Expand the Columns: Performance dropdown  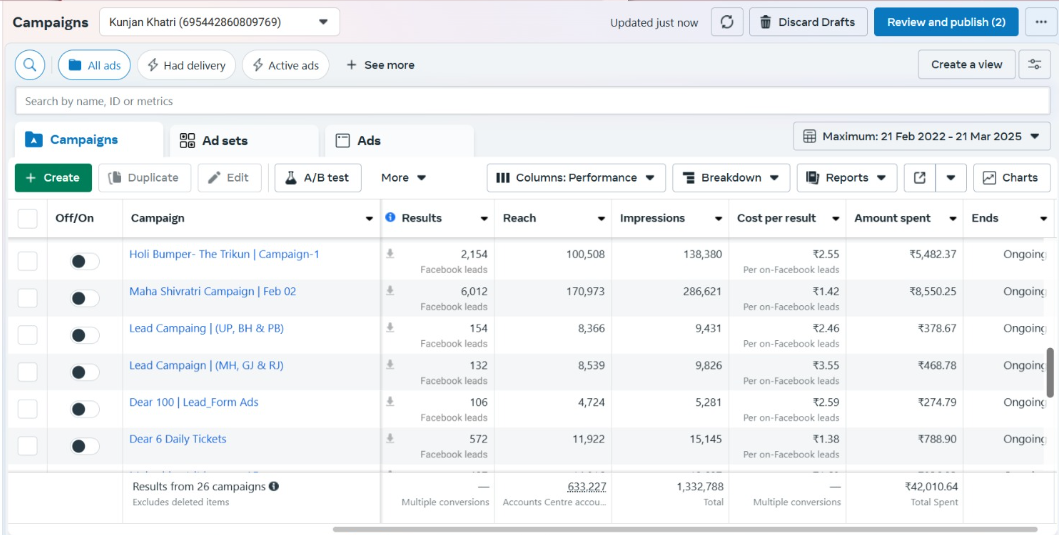click(x=576, y=178)
